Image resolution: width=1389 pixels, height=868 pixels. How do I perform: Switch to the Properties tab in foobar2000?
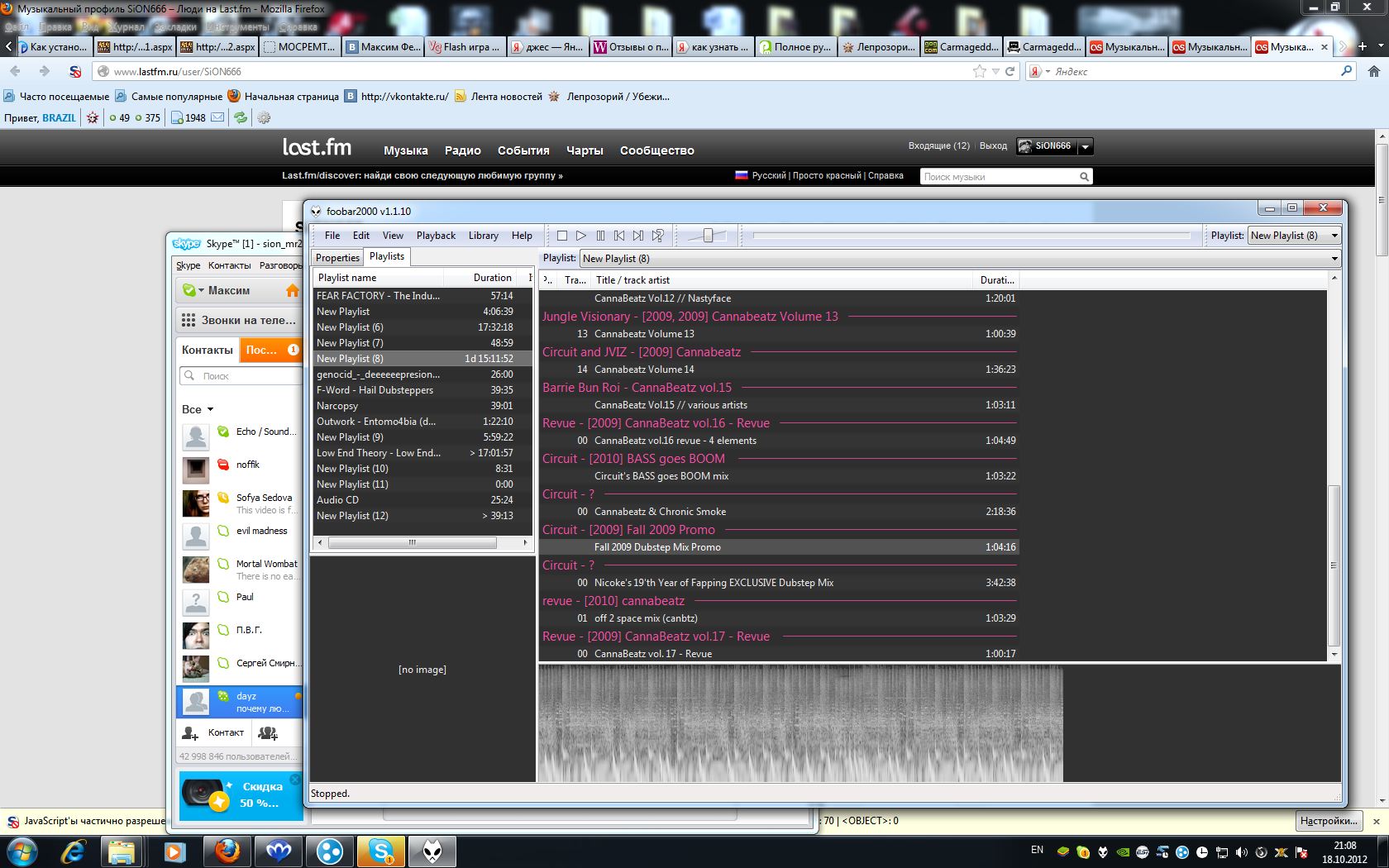click(337, 258)
